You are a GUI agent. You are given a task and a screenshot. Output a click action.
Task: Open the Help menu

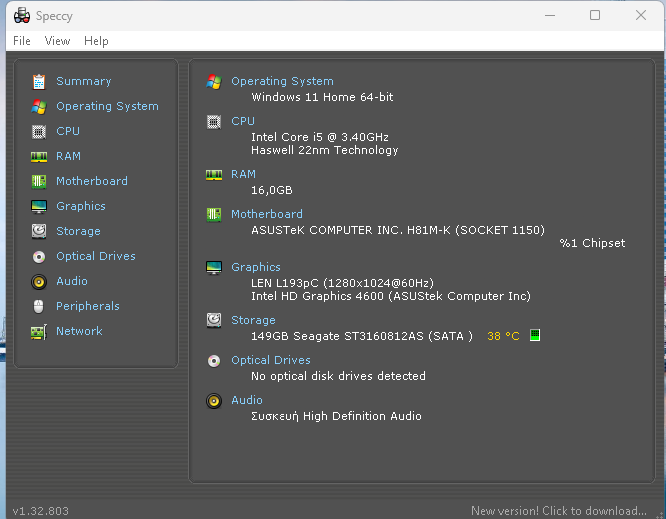(96, 41)
